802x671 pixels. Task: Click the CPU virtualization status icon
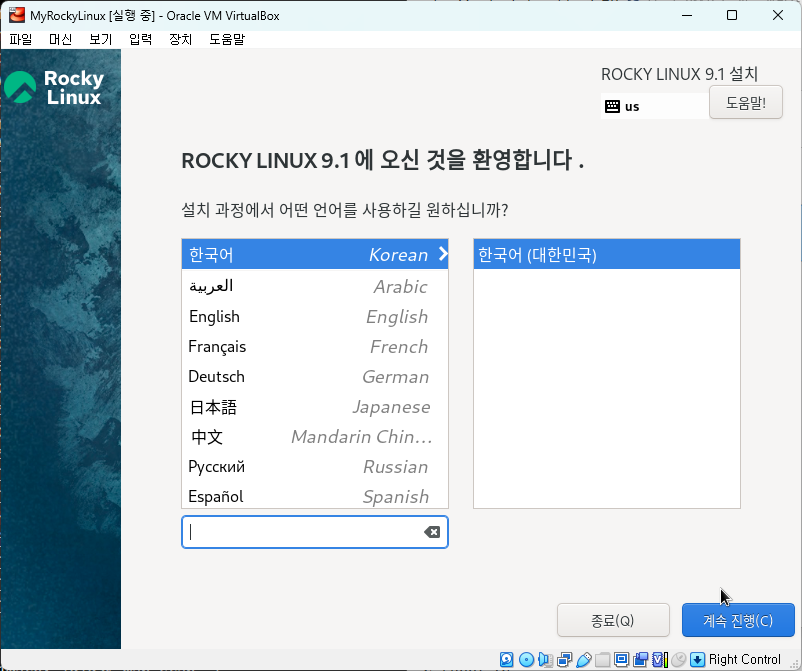click(x=660, y=659)
